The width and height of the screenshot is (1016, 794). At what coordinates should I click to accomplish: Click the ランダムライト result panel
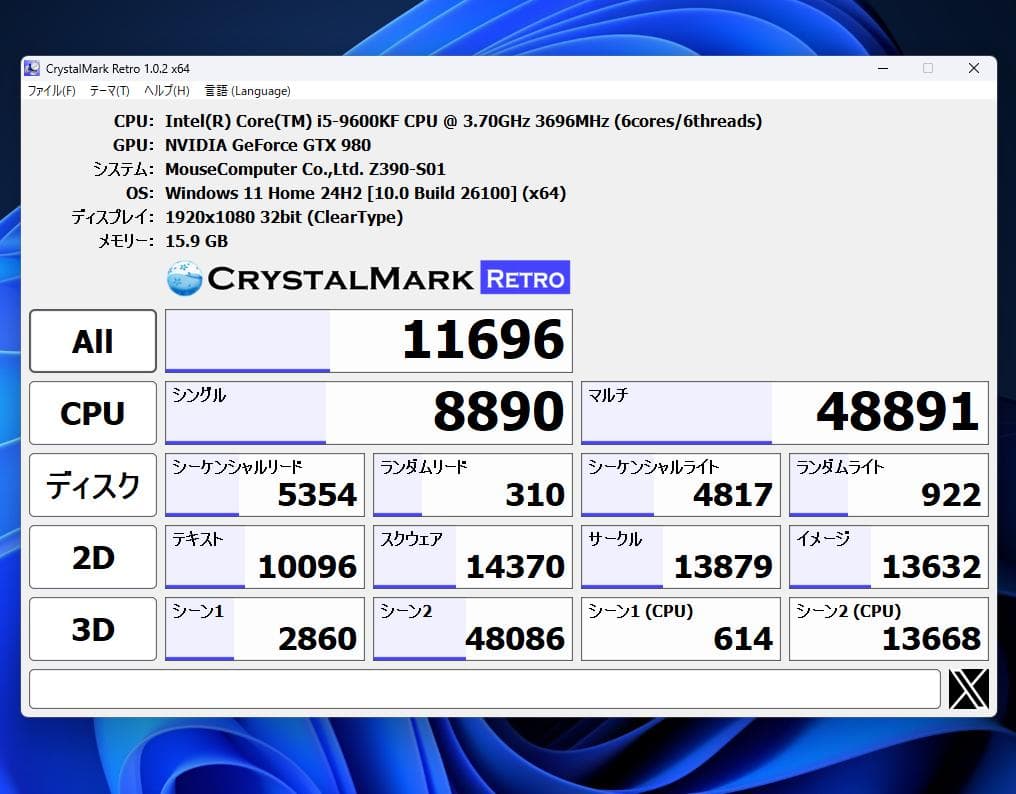[x=888, y=485]
